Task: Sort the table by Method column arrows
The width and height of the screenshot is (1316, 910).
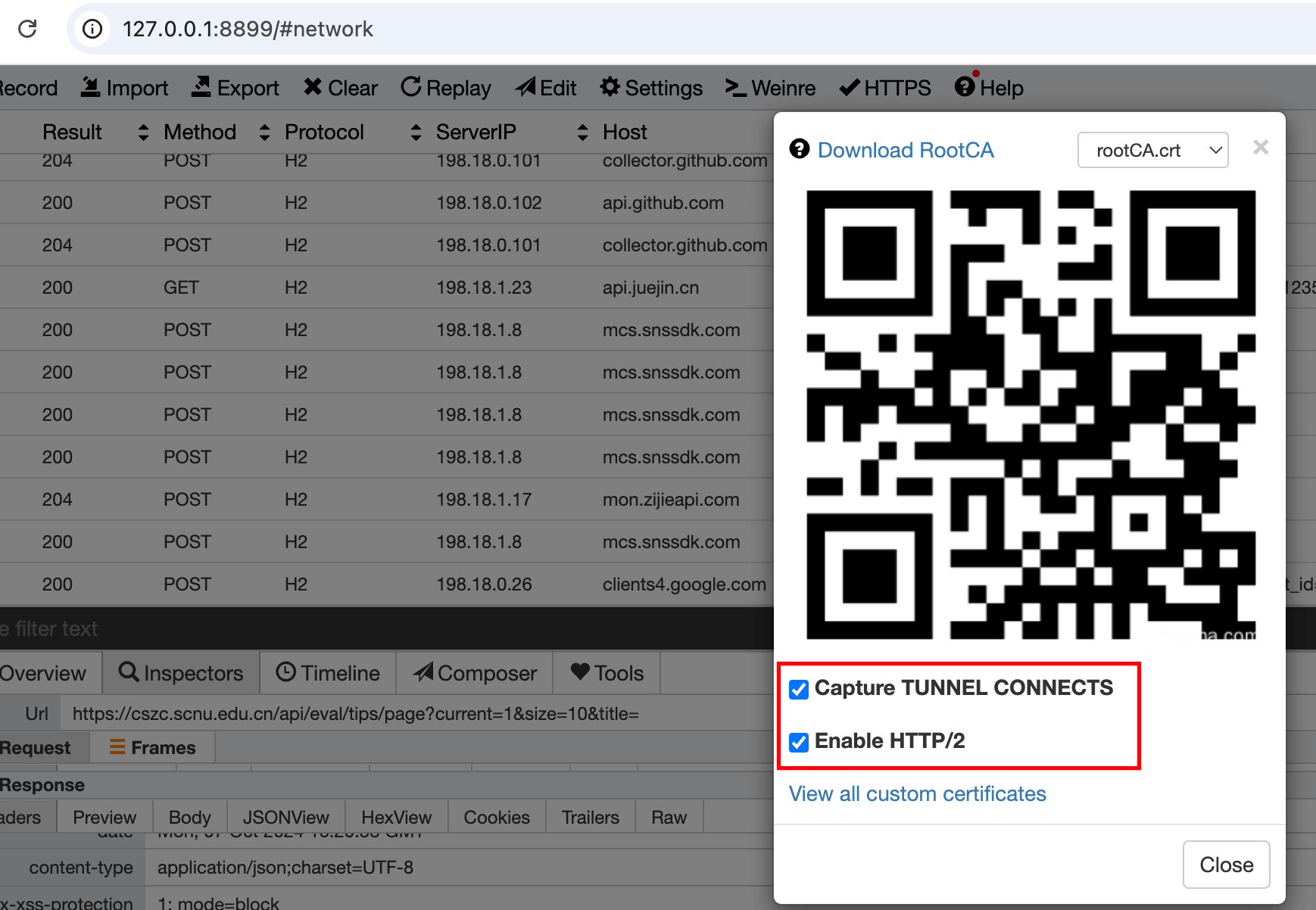Action: click(264, 132)
